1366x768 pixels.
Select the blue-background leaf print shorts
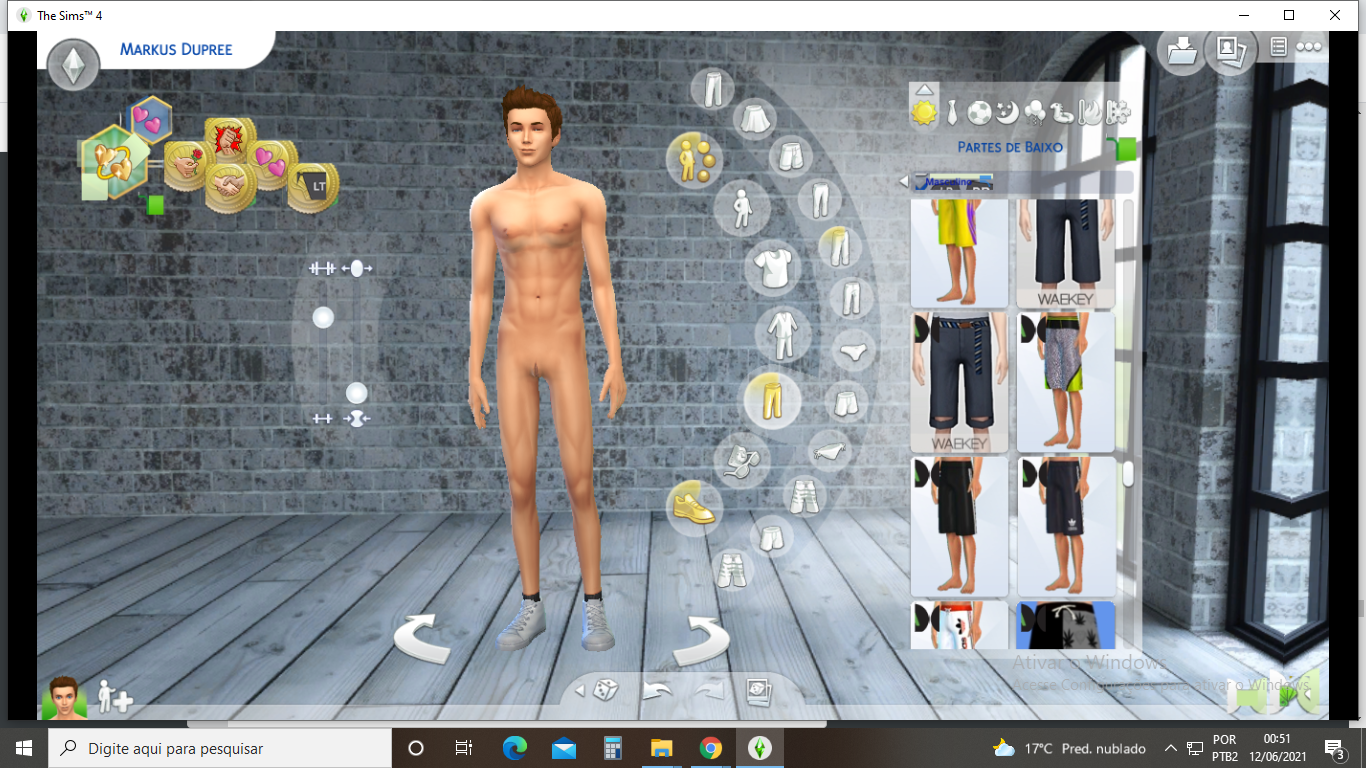(1066, 625)
